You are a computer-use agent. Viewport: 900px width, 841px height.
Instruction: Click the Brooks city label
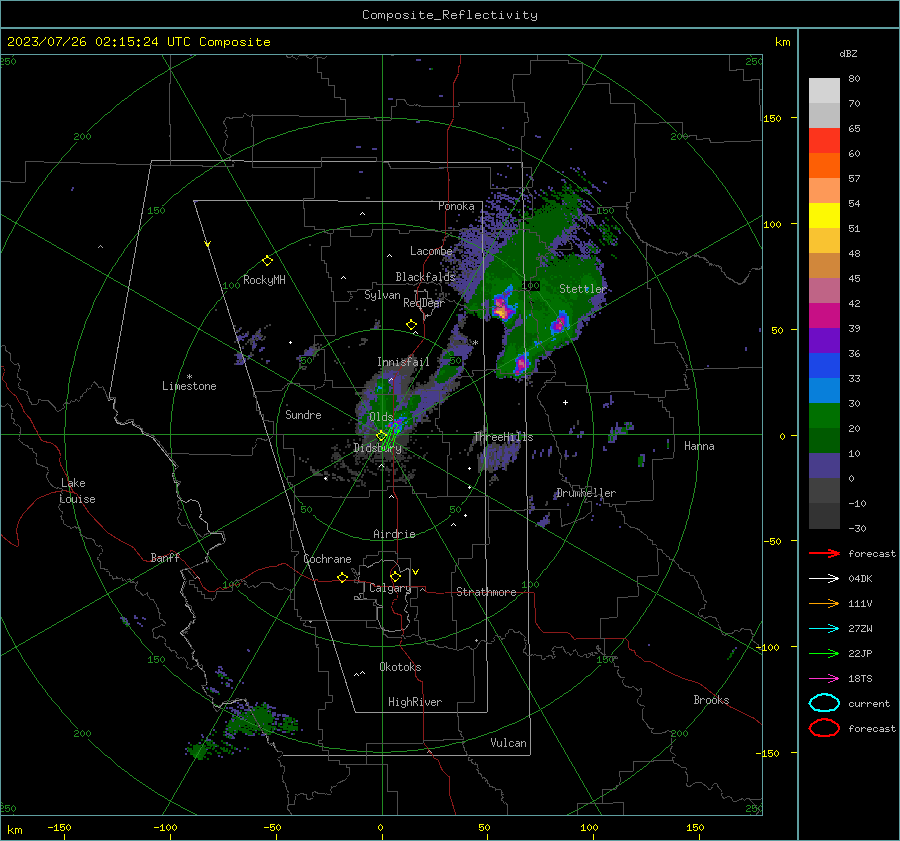(x=711, y=700)
